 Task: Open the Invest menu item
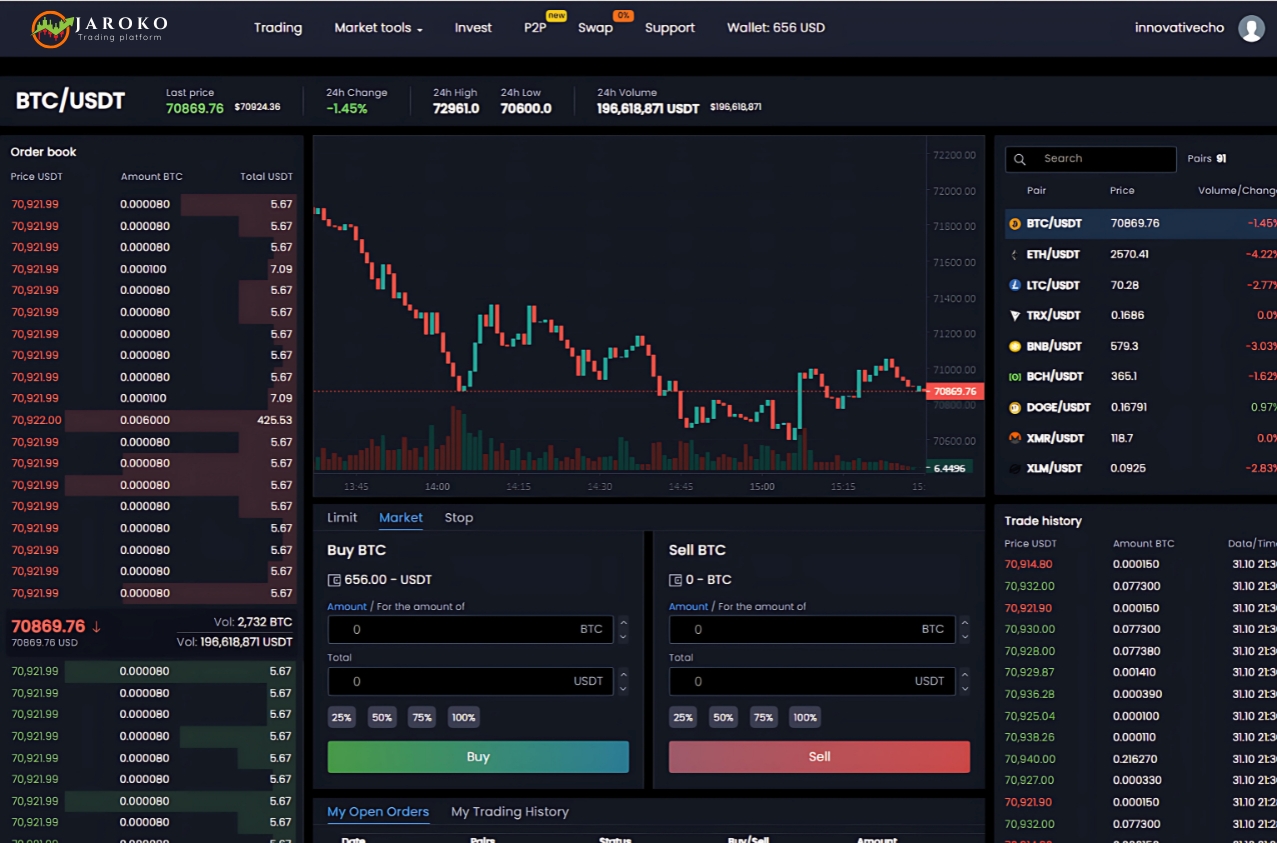[473, 28]
